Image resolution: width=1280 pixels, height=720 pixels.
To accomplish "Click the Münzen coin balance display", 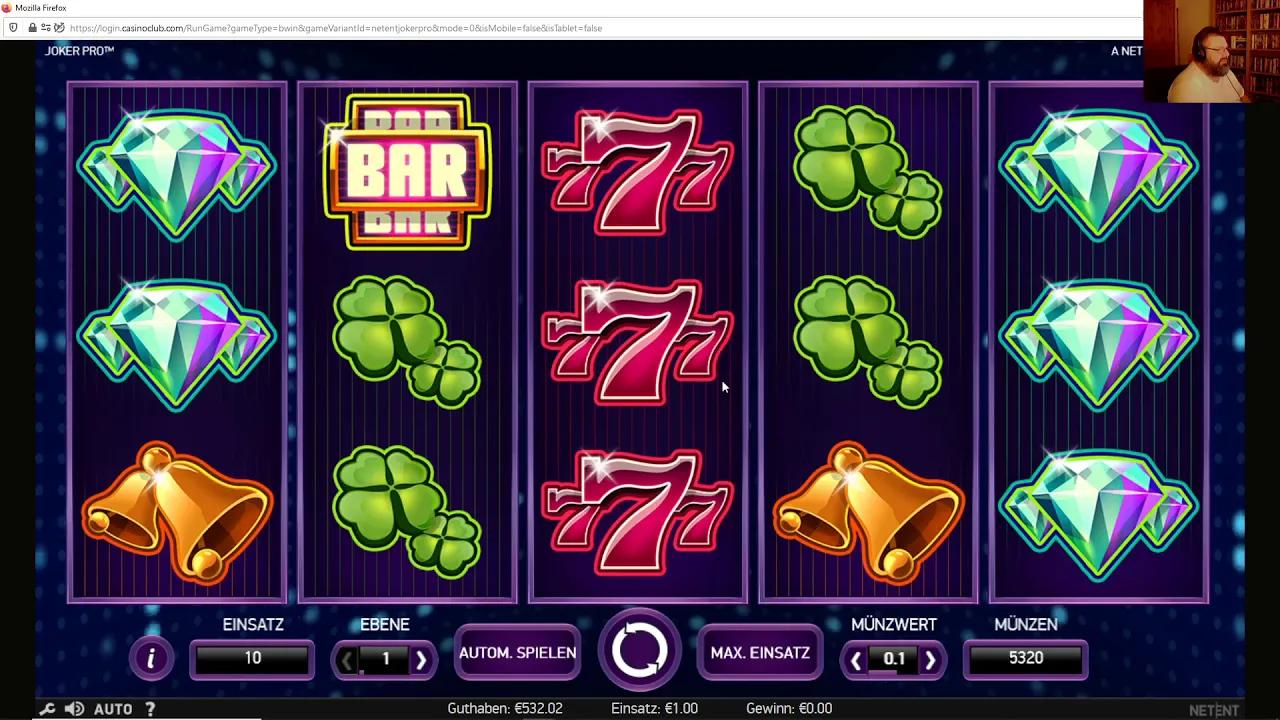I will point(1025,658).
